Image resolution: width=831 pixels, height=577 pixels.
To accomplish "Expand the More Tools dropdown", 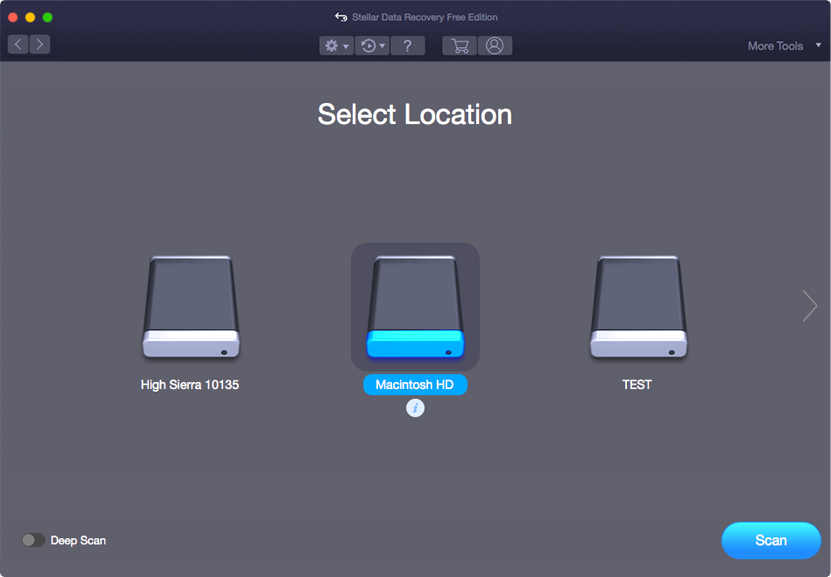I will click(784, 46).
